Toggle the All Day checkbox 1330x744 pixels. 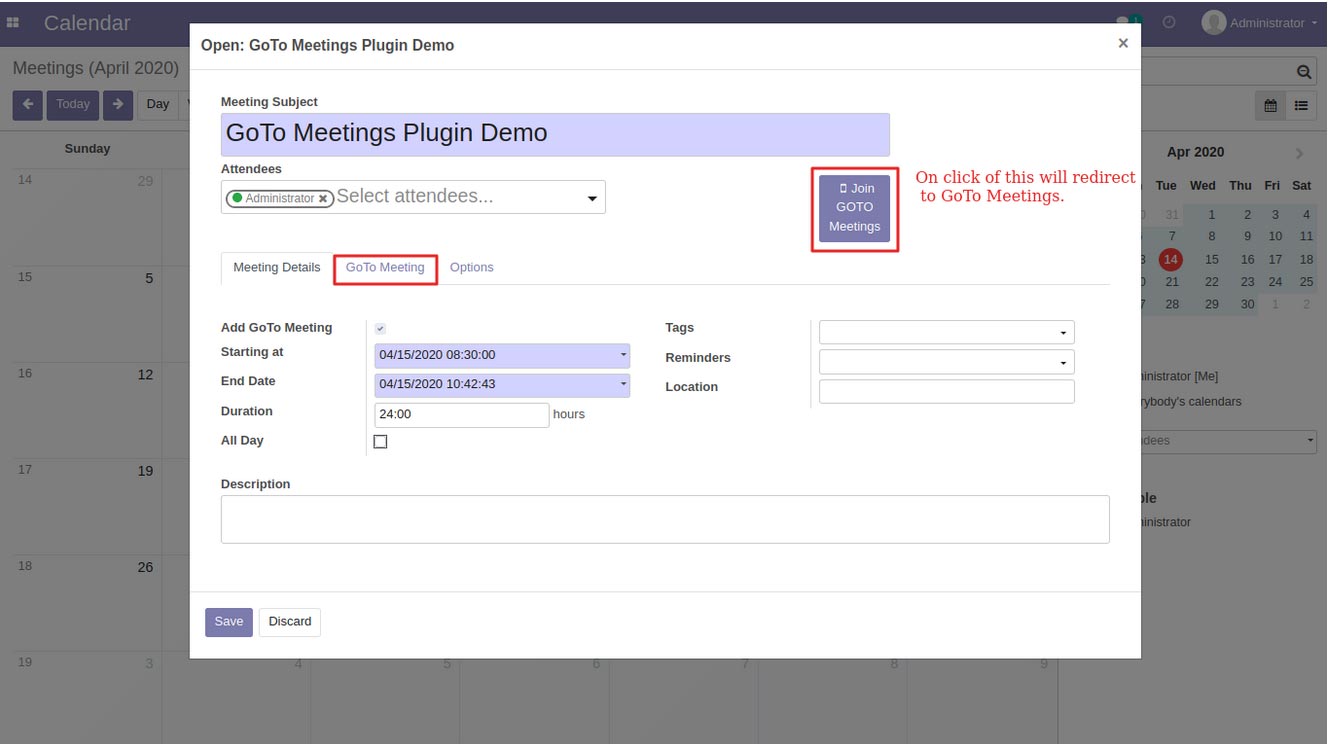click(380, 441)
